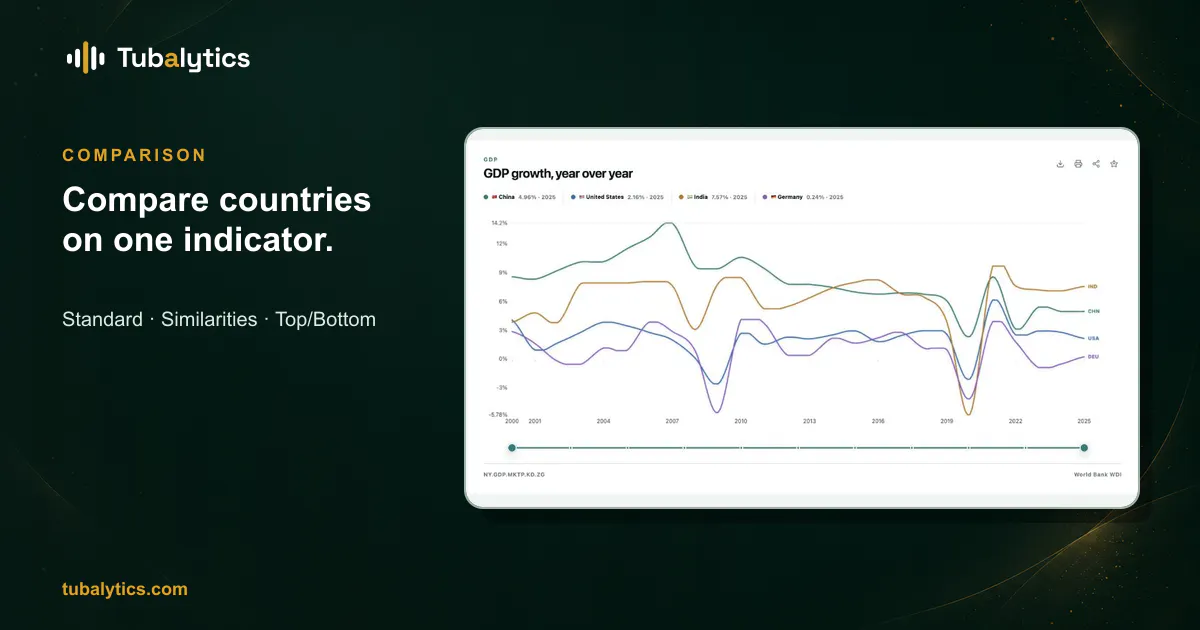Click the year range slider end handle

click(x=1084, y=448)
